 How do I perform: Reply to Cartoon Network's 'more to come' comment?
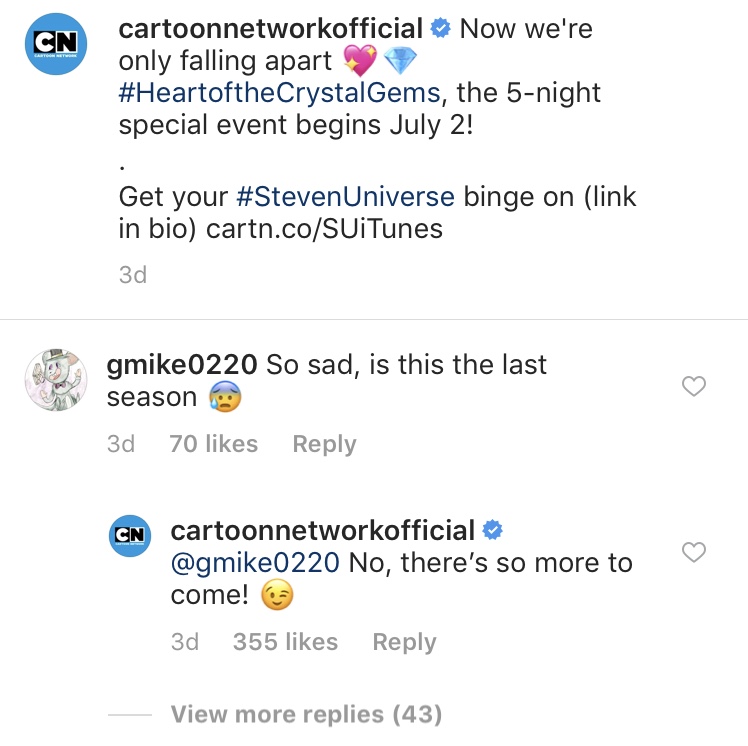click(404, 642)
